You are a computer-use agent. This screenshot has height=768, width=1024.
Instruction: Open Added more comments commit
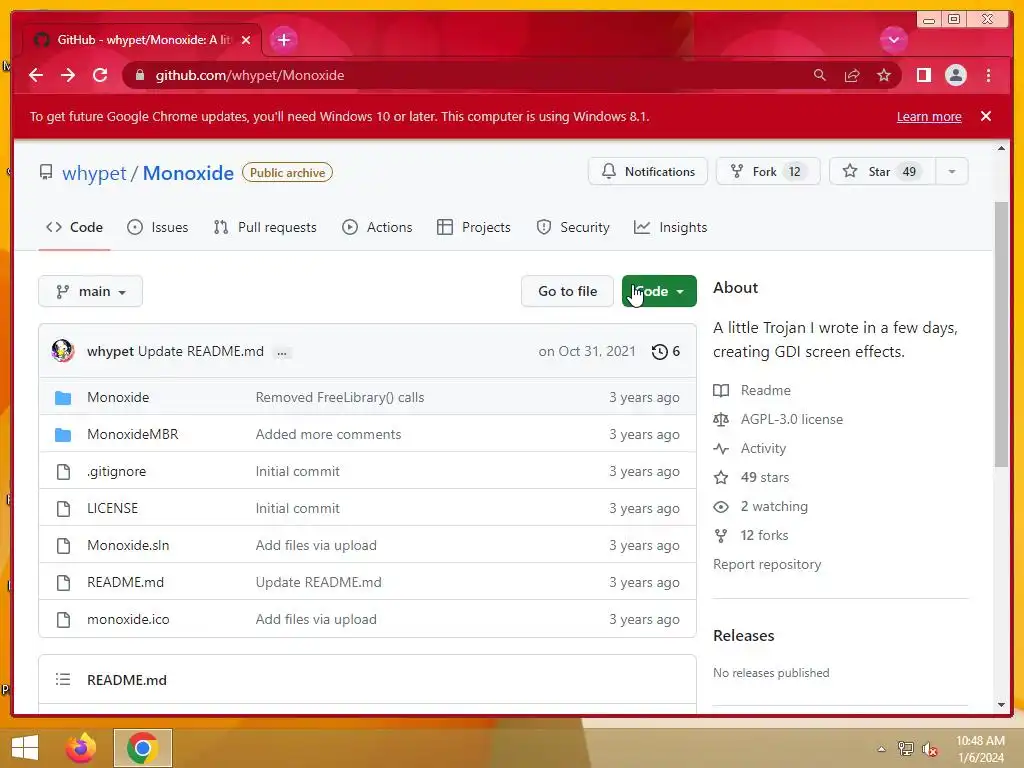(x=328, y=434)
